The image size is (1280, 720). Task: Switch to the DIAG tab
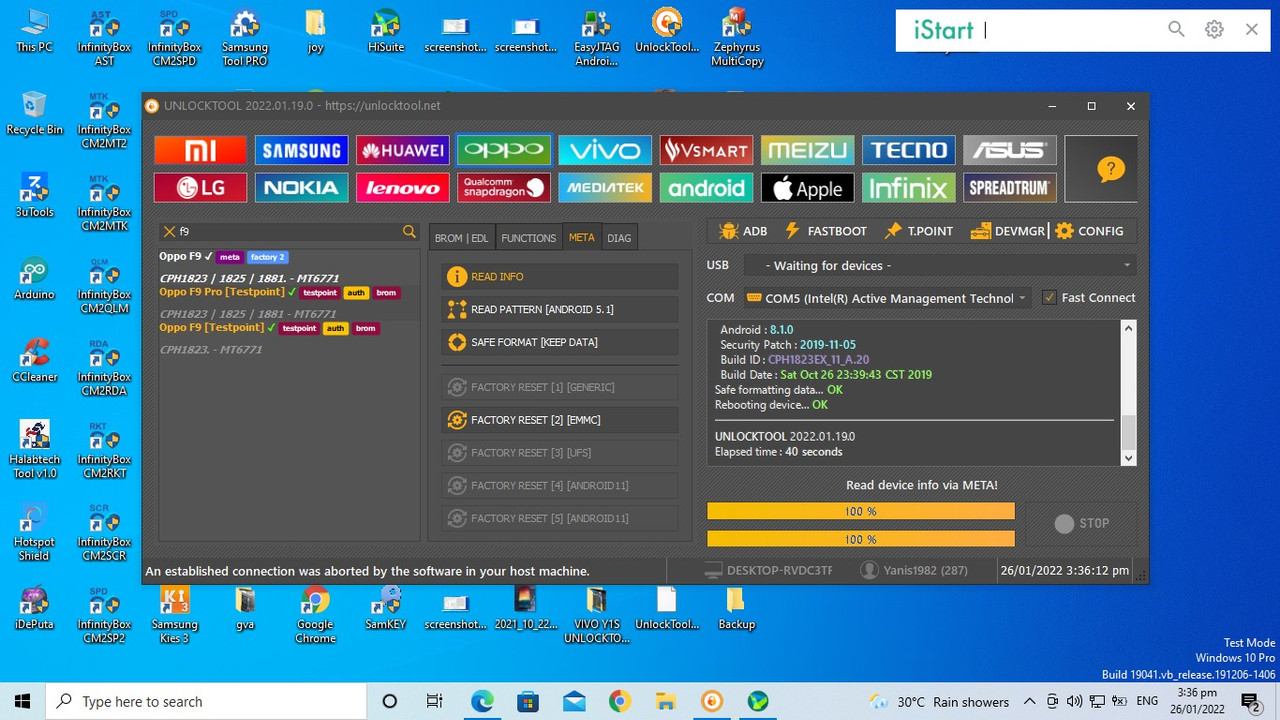(619, 238)
